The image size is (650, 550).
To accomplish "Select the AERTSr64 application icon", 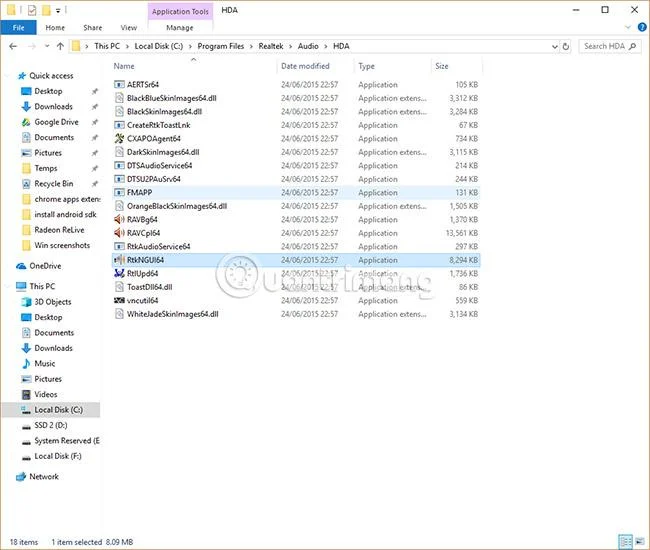I will (119, 85).
